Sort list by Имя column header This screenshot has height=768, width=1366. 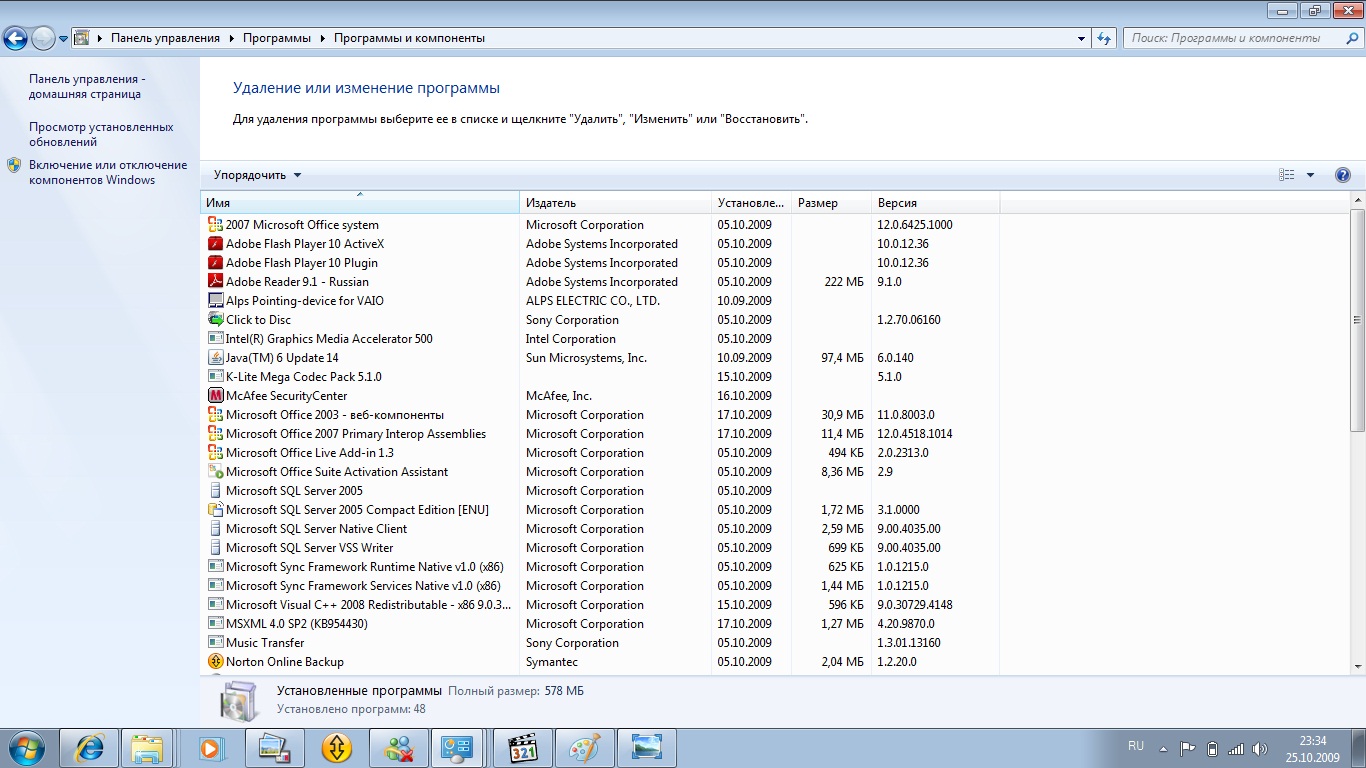[x=360, y=203]
